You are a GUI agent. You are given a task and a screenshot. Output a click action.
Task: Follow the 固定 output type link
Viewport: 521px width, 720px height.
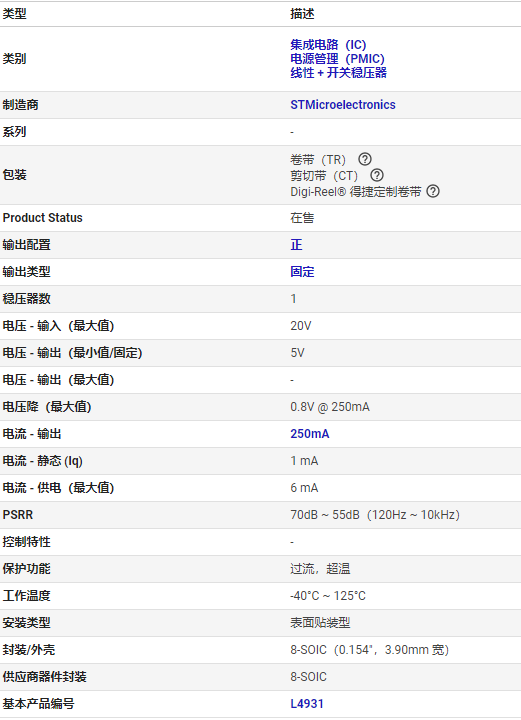pyautogui.click(x=302, y=272)
